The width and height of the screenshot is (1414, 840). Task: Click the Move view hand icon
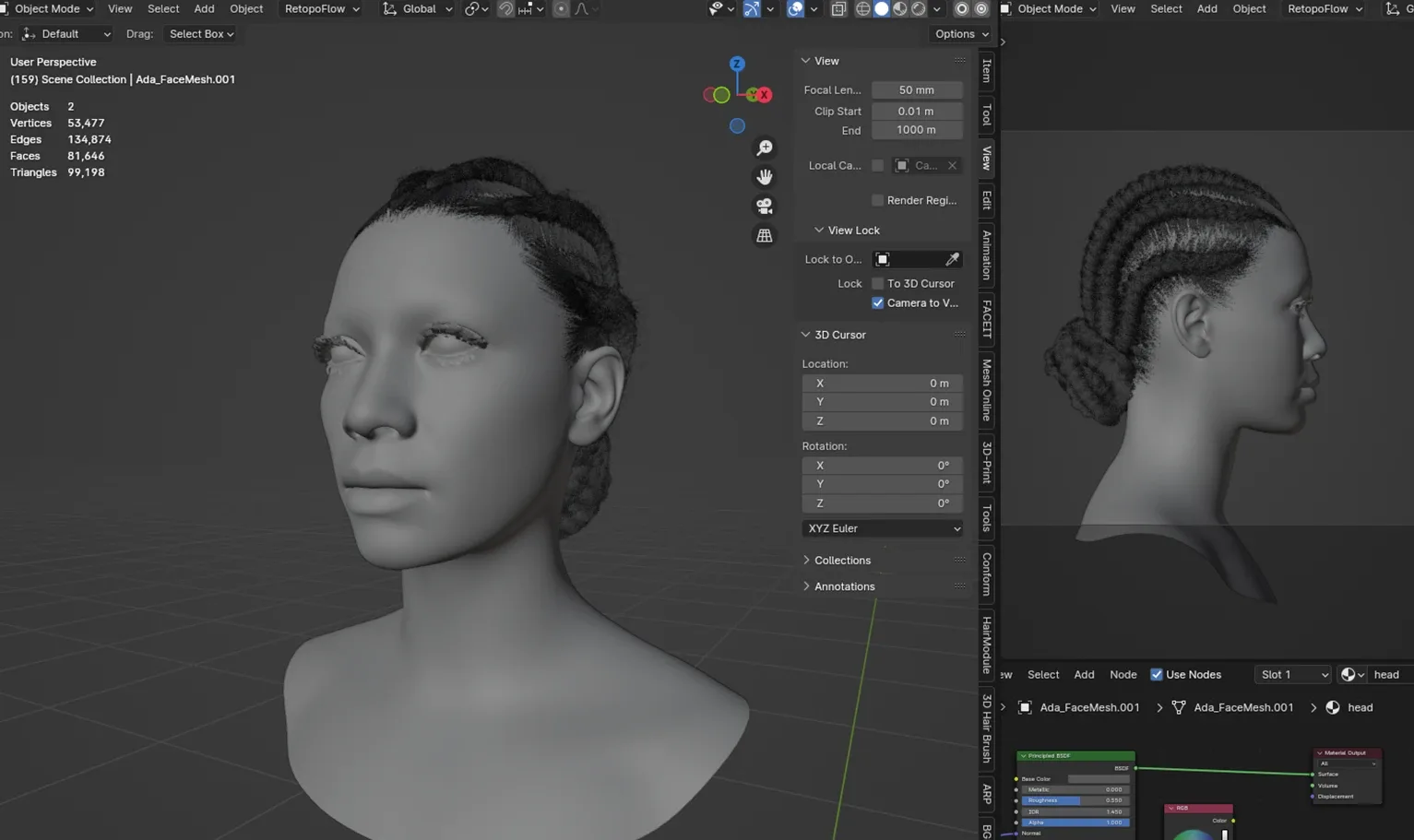(765, 177)
